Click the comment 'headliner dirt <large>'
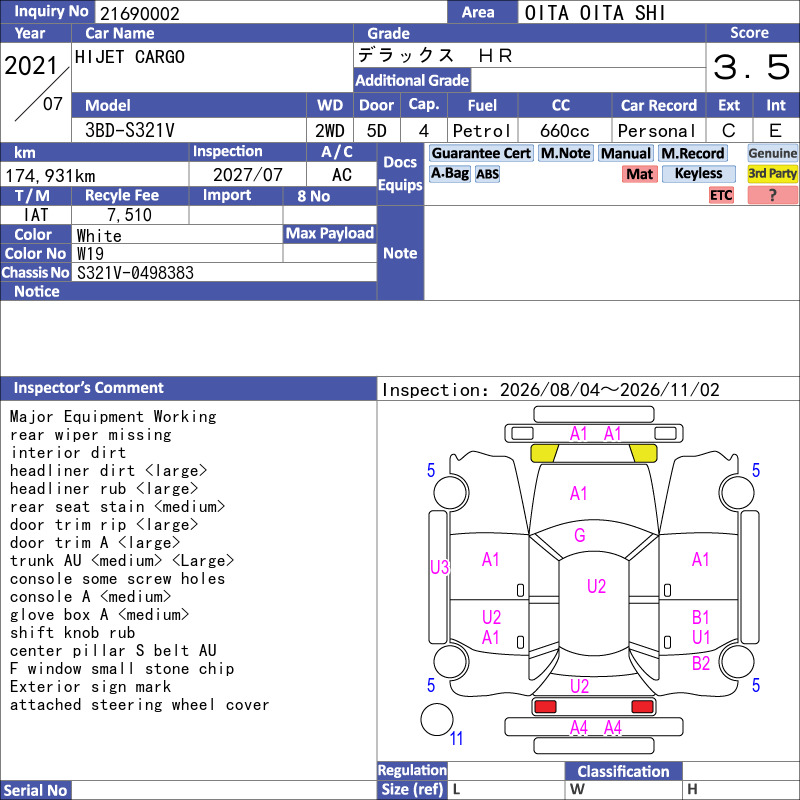The width and height of the screenshot is (800, 800). (109, 470)
